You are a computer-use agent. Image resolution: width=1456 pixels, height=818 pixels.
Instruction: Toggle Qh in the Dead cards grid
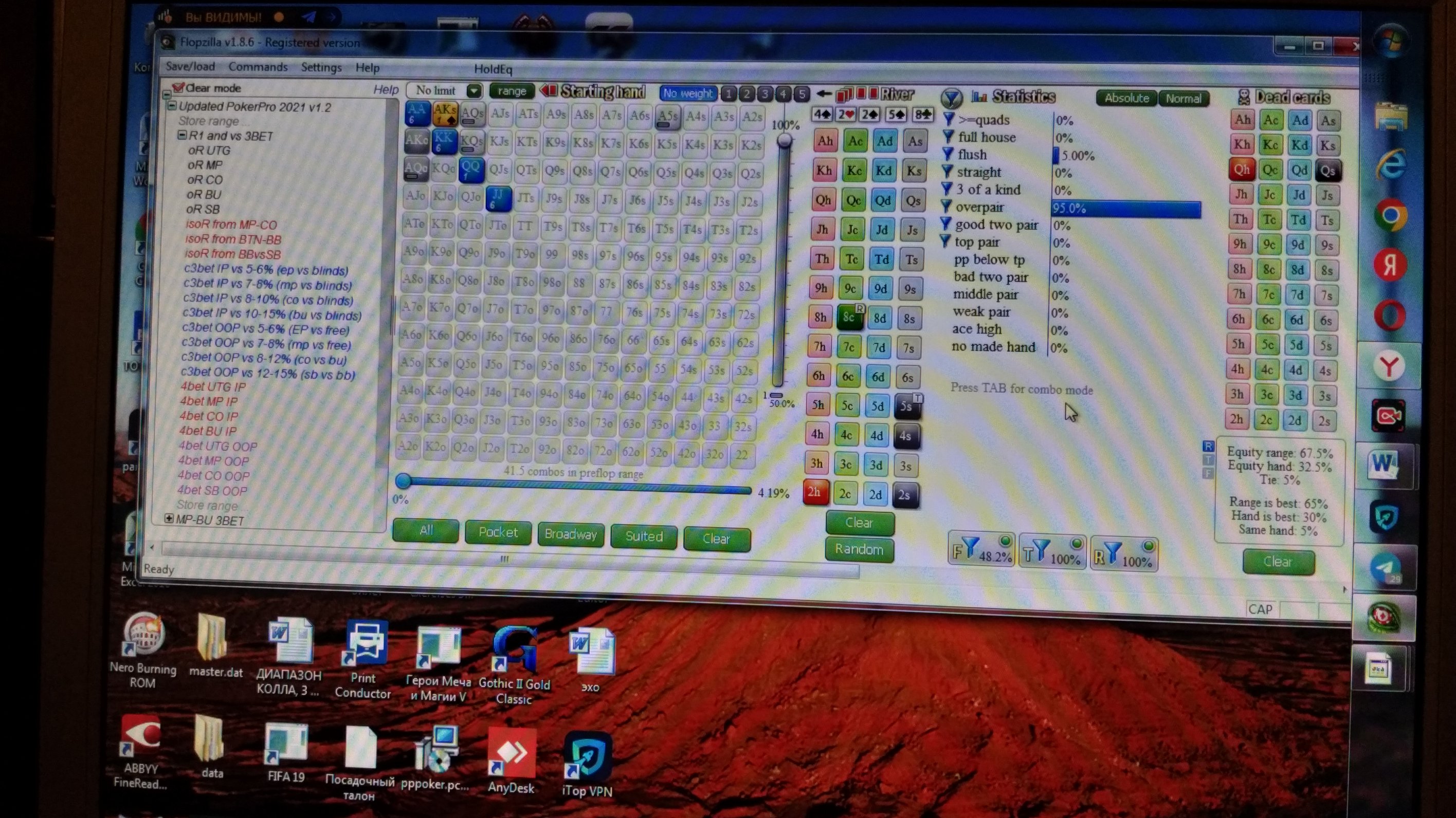(x=1241, y=170)
